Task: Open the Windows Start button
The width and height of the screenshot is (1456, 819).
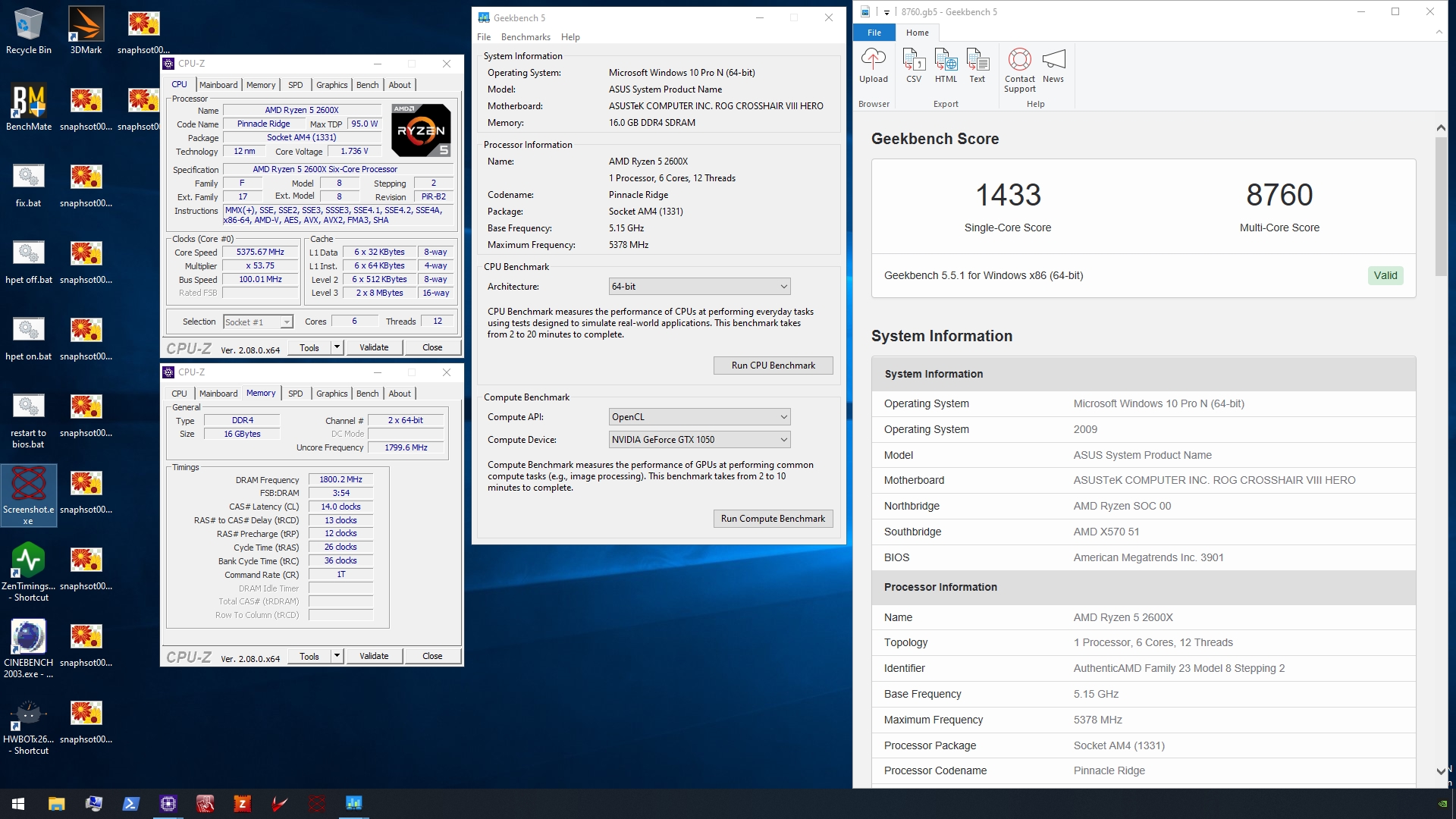Action: tap(18, 804)
